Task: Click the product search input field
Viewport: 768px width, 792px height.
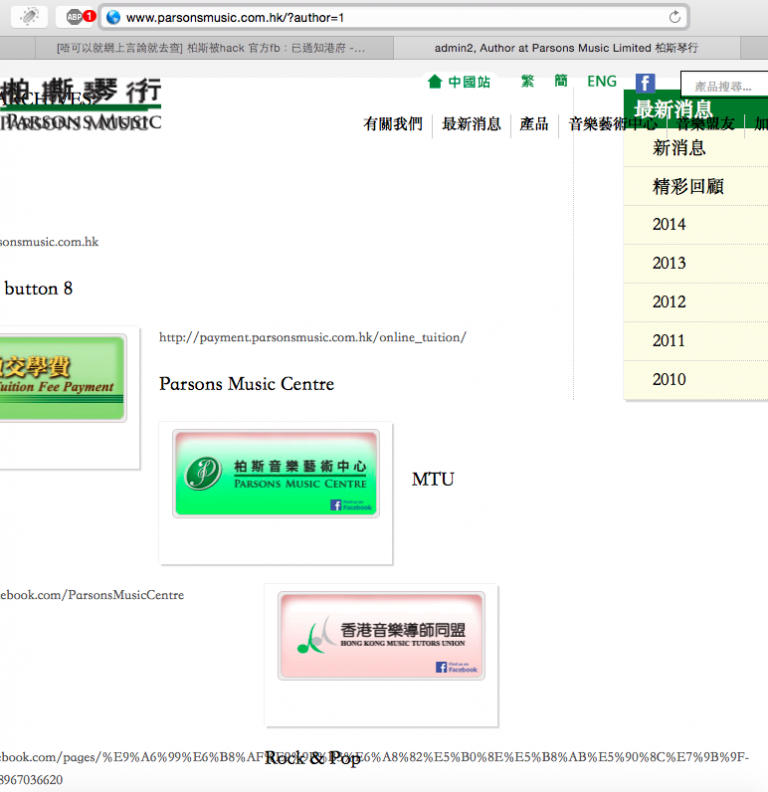Action: tap(725, 86)
